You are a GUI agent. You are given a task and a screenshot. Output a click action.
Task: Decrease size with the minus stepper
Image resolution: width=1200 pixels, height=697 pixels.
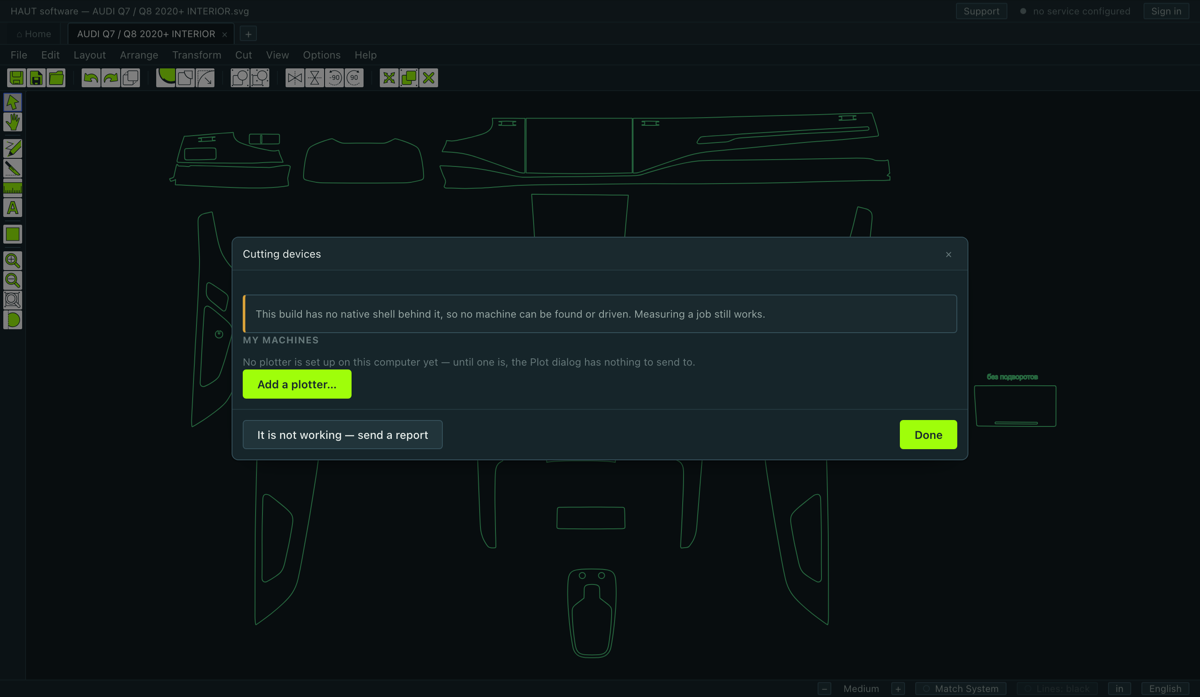pyautogui.click(x=825, y=688)
